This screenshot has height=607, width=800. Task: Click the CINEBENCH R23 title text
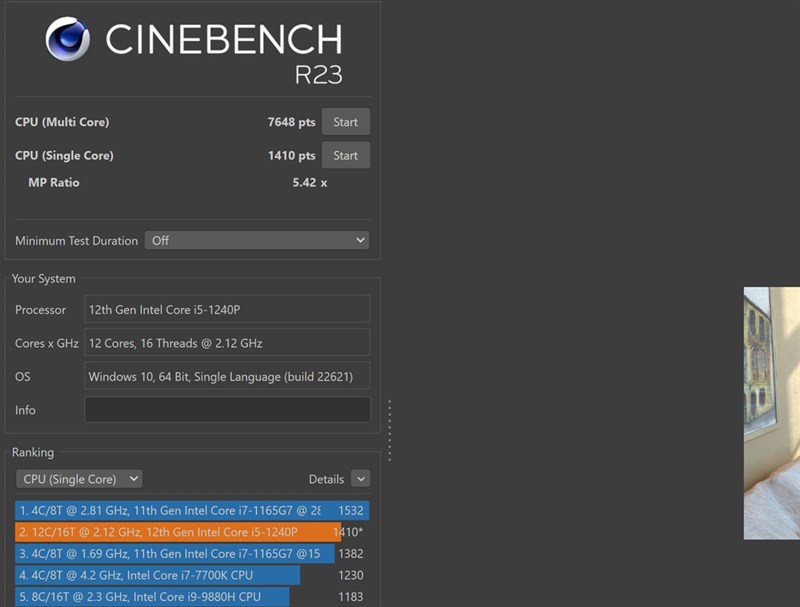(x=223, y=53)
